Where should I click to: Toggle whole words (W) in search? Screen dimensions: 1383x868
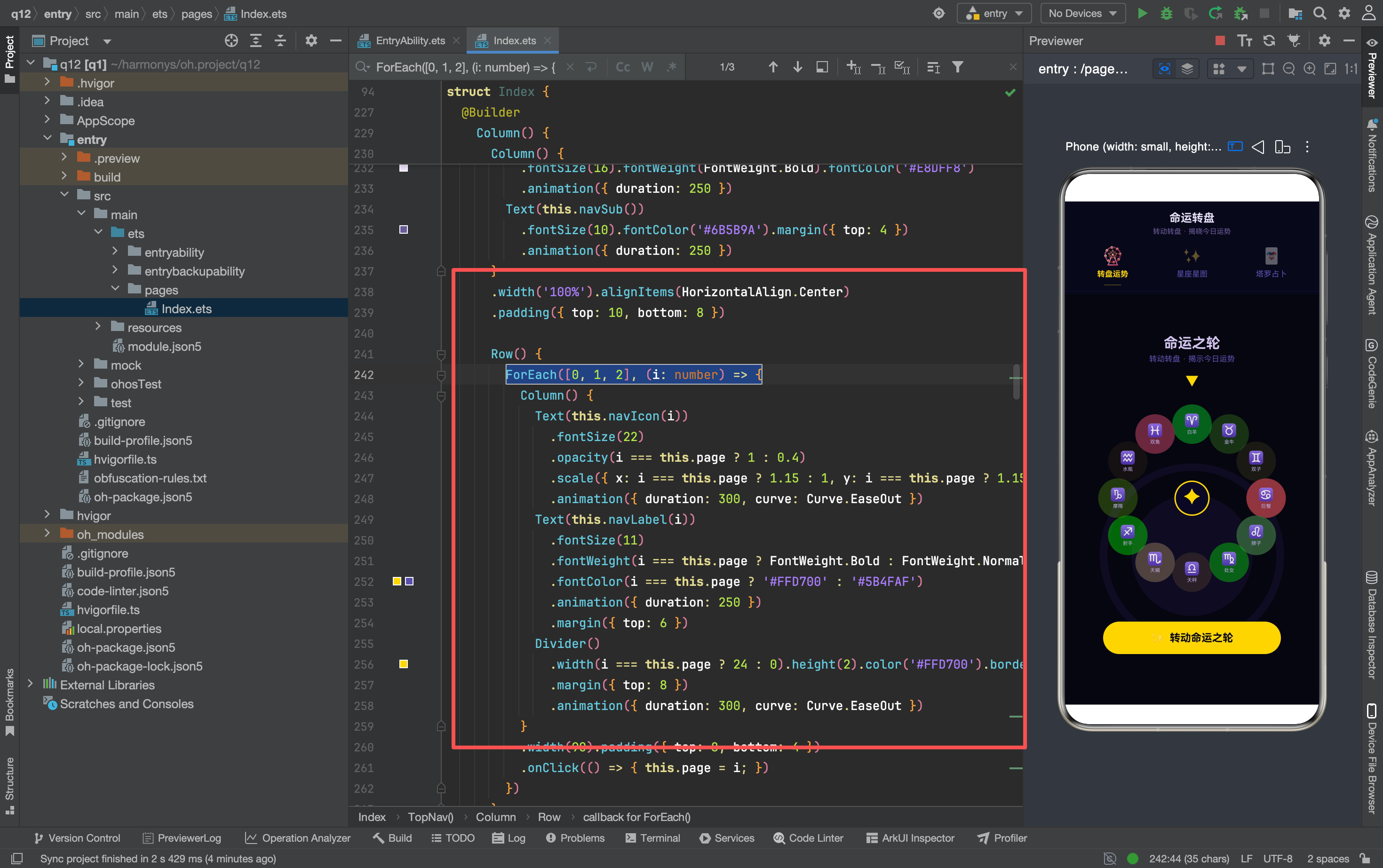647,67
